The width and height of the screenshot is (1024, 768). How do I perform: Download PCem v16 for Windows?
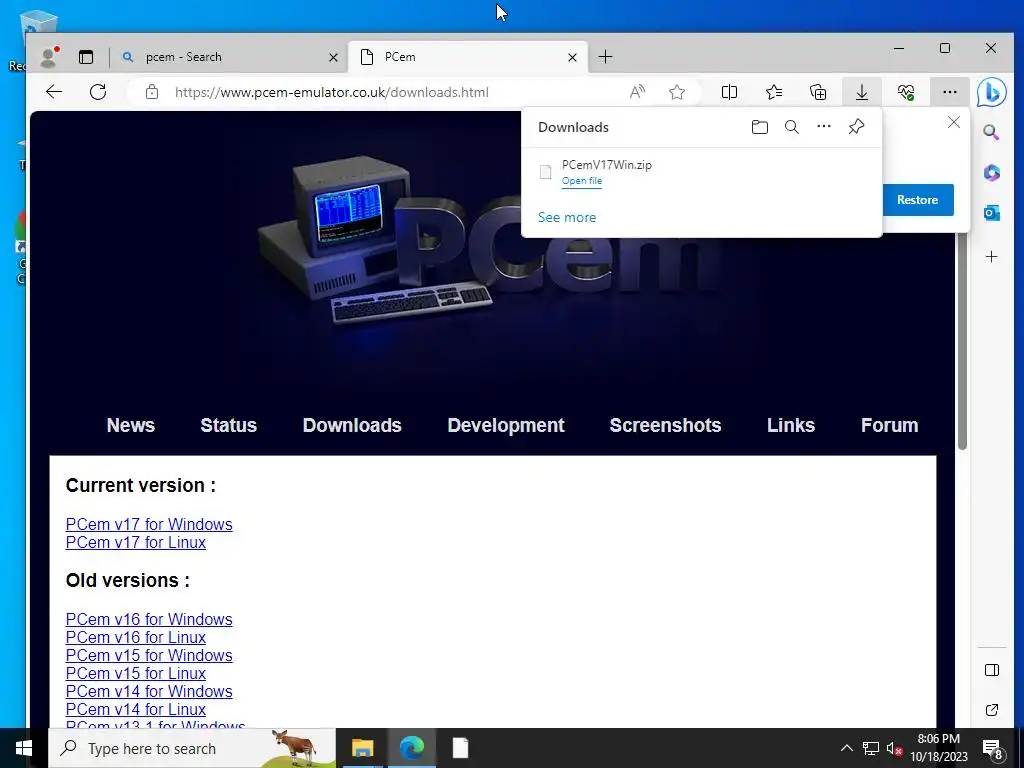click(x=149, y=619)
